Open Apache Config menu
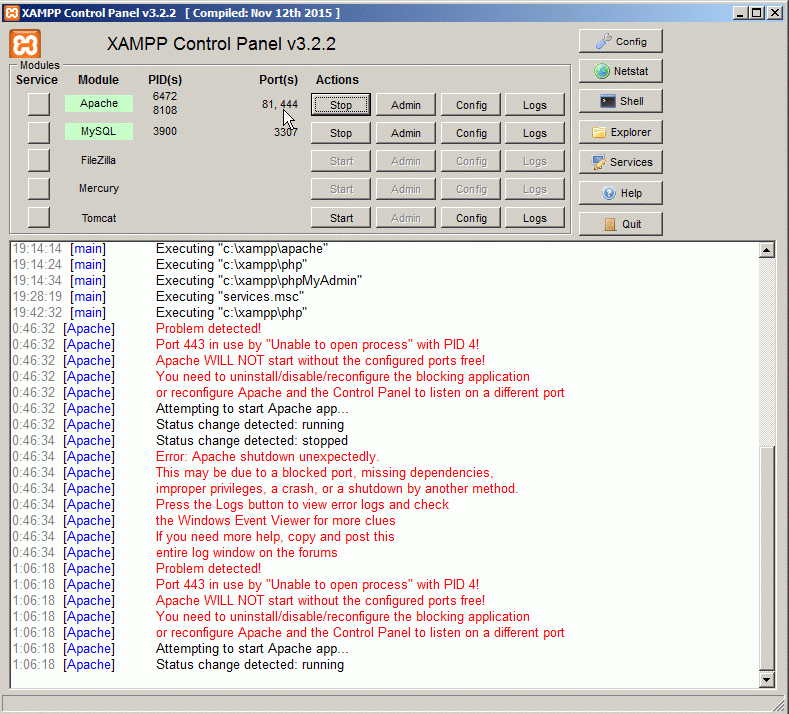This screenshot has height=714, width=789. (x=471, y=105)
